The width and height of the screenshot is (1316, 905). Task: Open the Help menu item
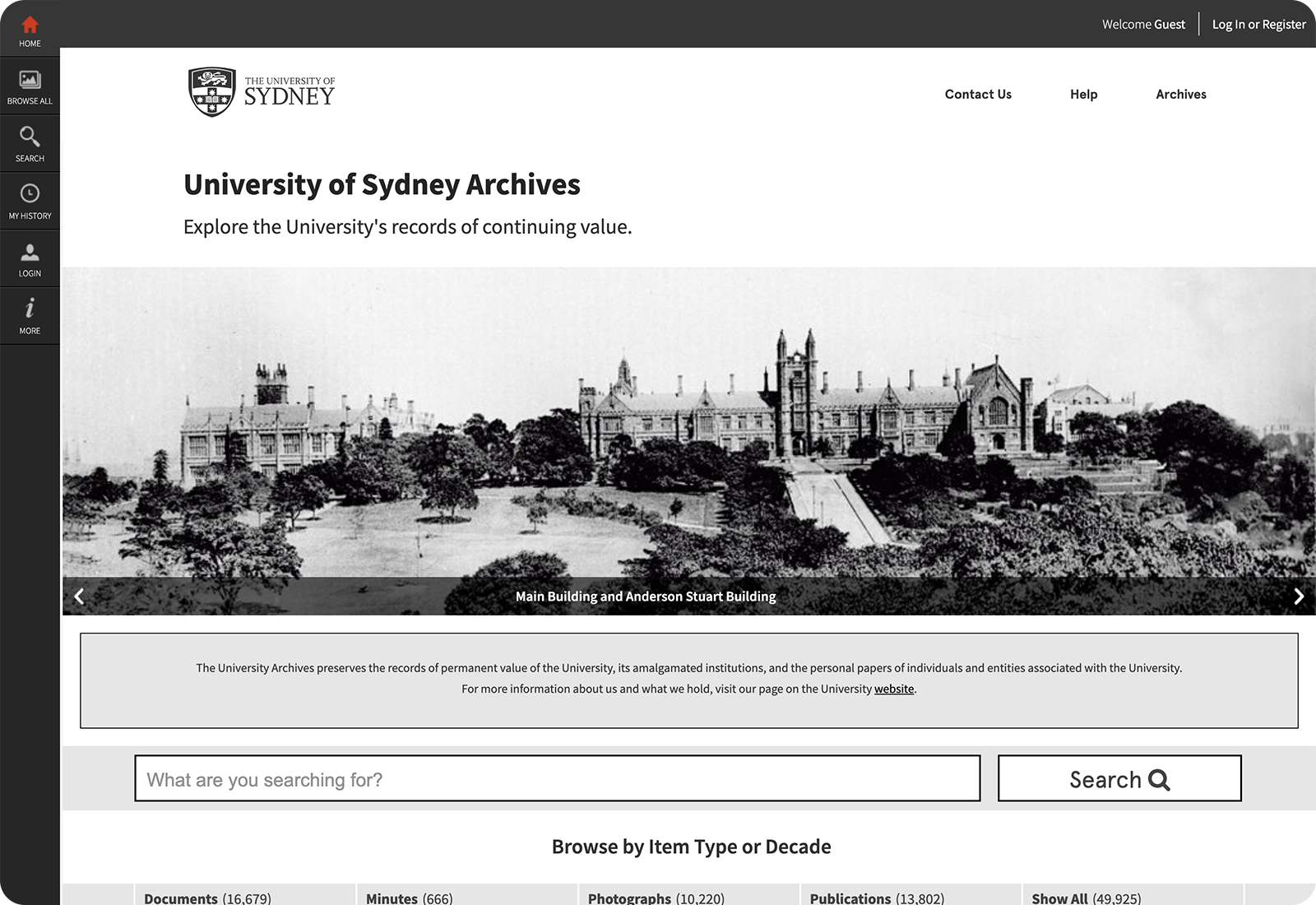coord(1083,94)
